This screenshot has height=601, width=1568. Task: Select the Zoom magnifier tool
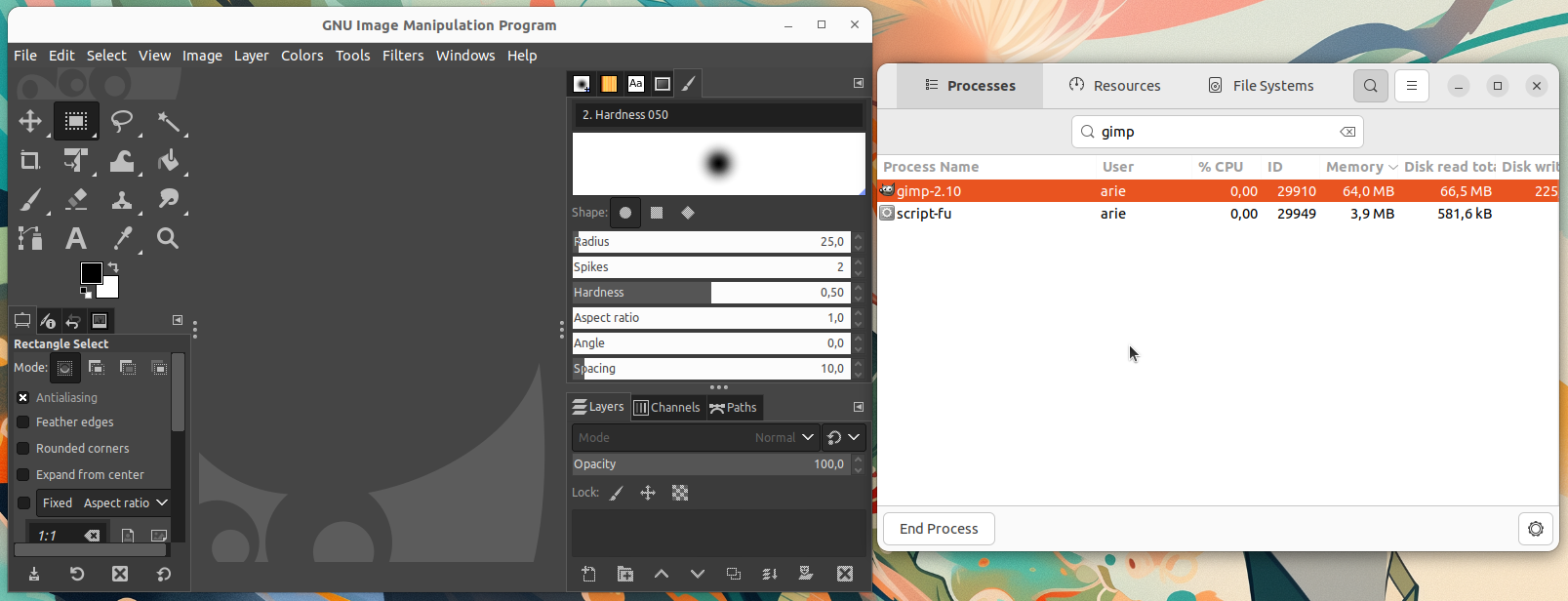click(169, 238)
